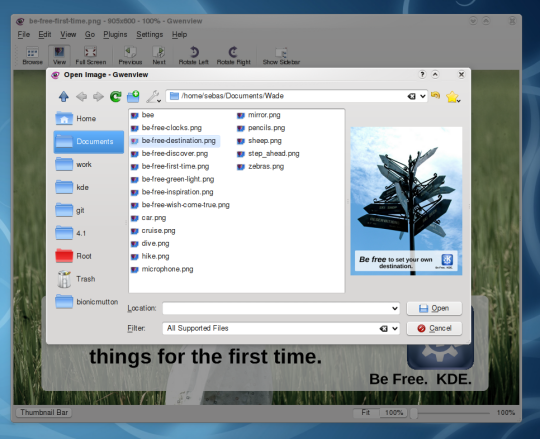The image size is (540, 439).
Task: Select car.png
Action: [x=148, y=218]
